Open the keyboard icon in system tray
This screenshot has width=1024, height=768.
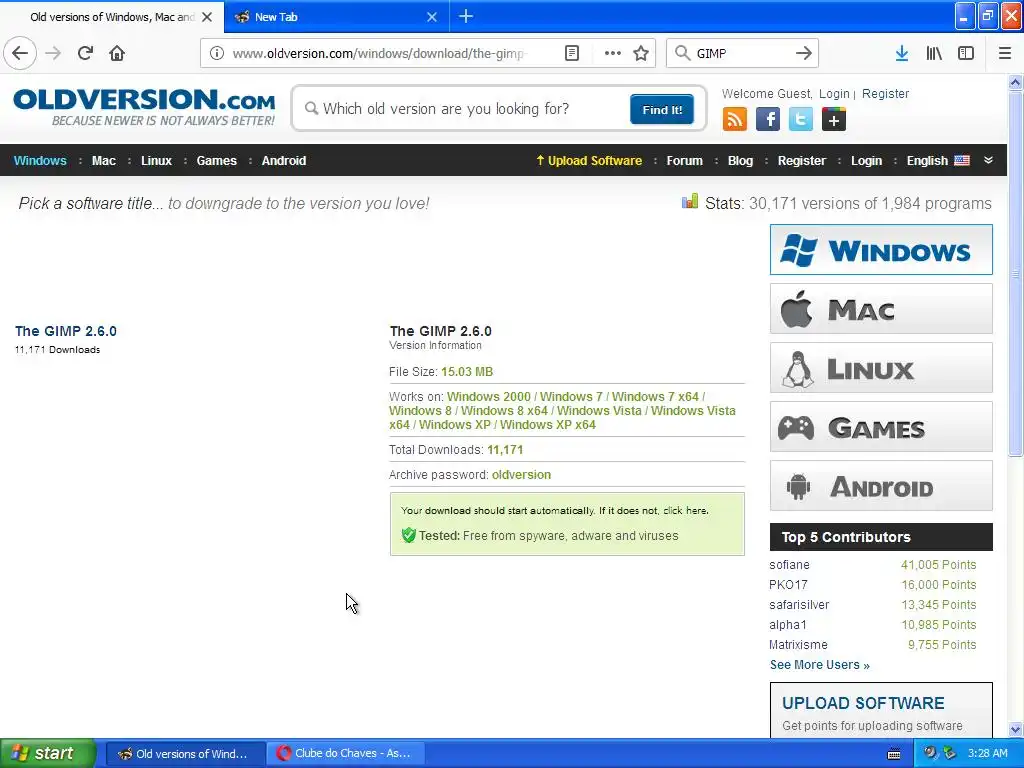coord(893,754)
